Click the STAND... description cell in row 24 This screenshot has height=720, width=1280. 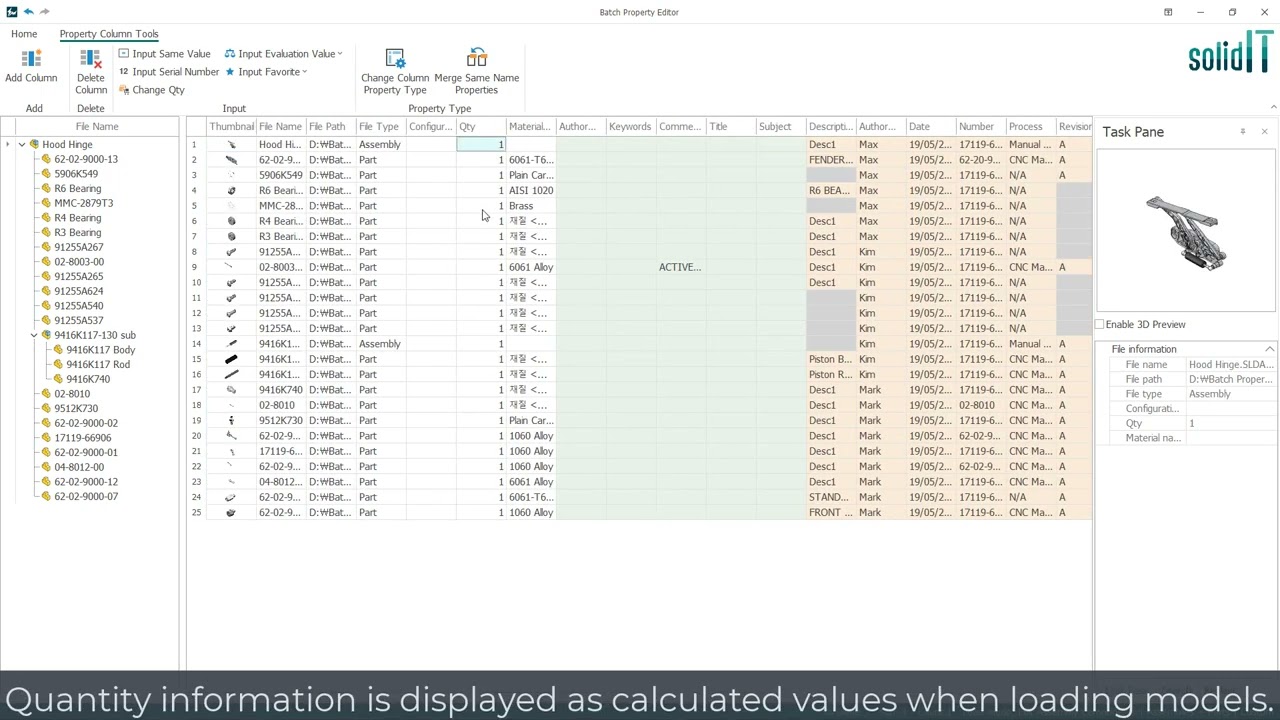831,497
